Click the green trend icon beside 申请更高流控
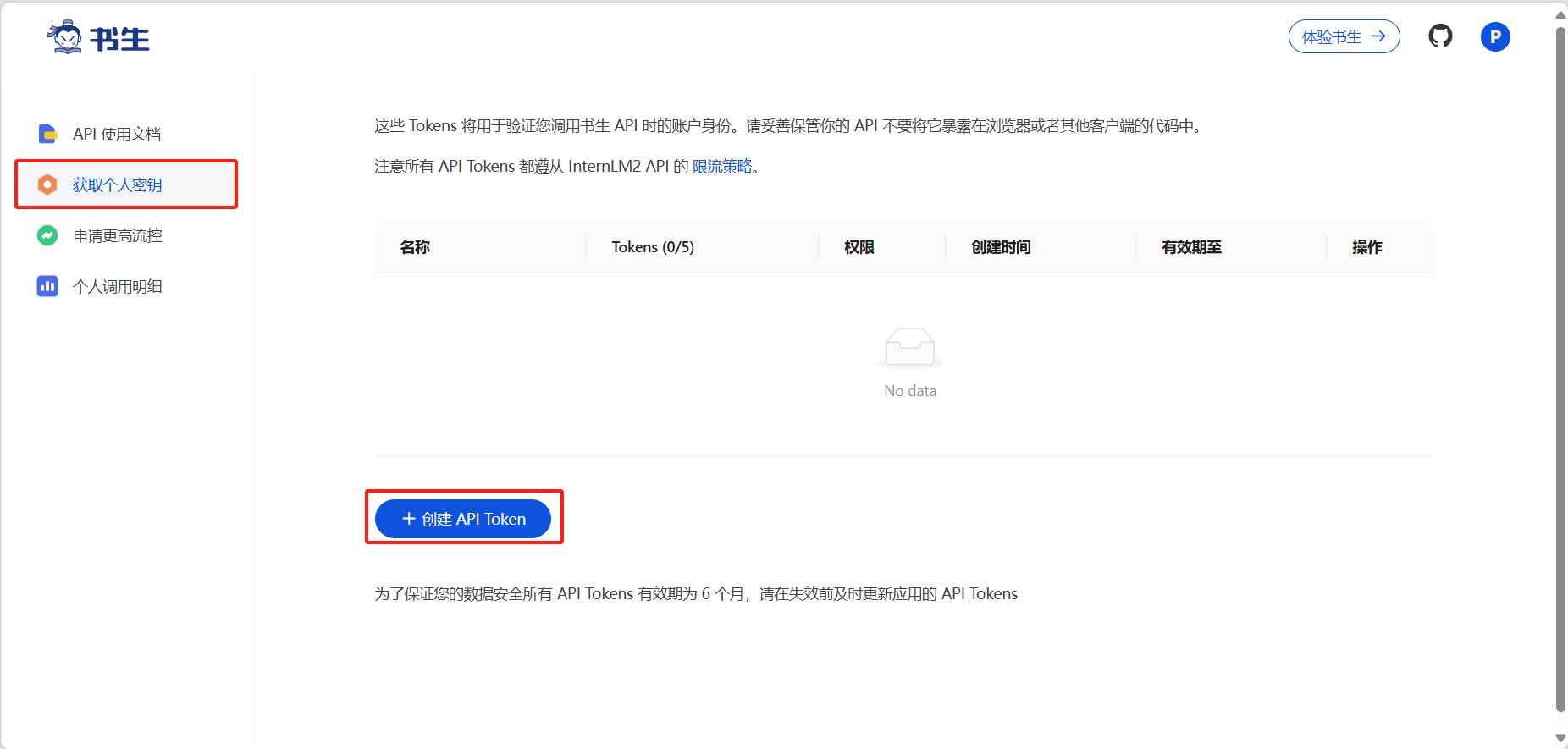1568x749 pixels. pos(47,235)
